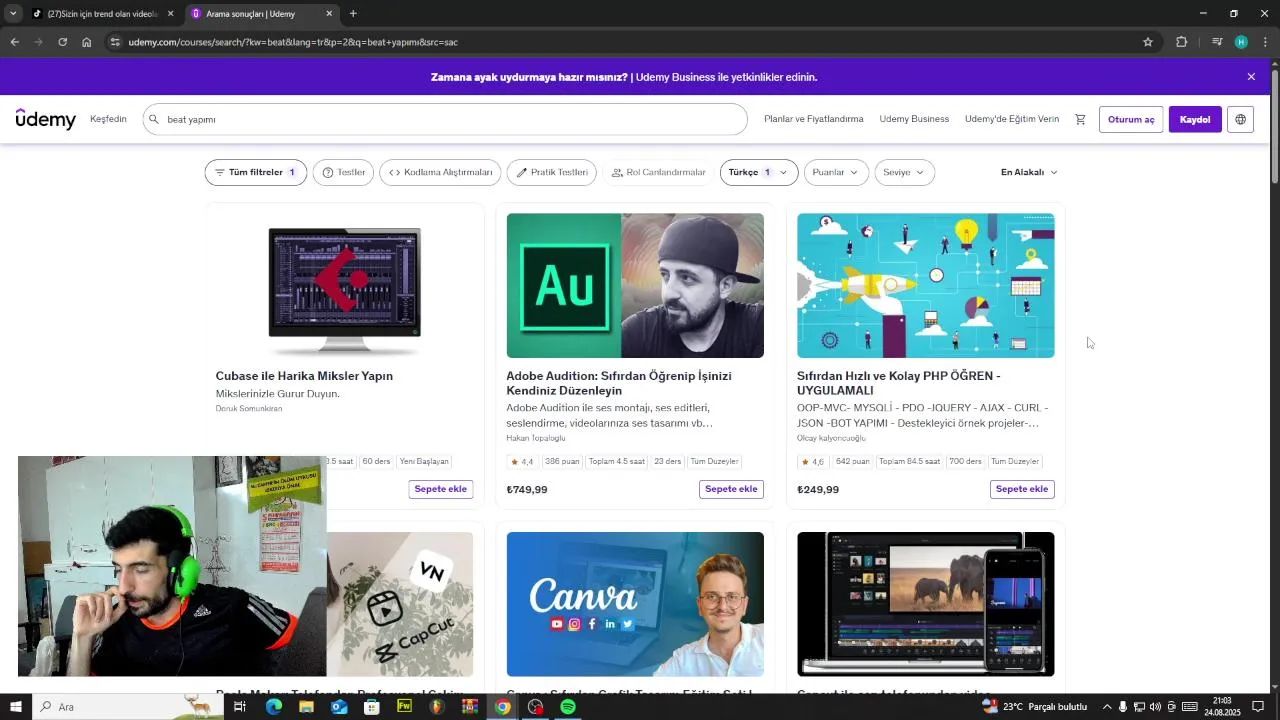Screen dimensions: 1280x720
Task: Open Adobe Audition Sıfırdan Öğrenip course title
Action: click(619, 383)
